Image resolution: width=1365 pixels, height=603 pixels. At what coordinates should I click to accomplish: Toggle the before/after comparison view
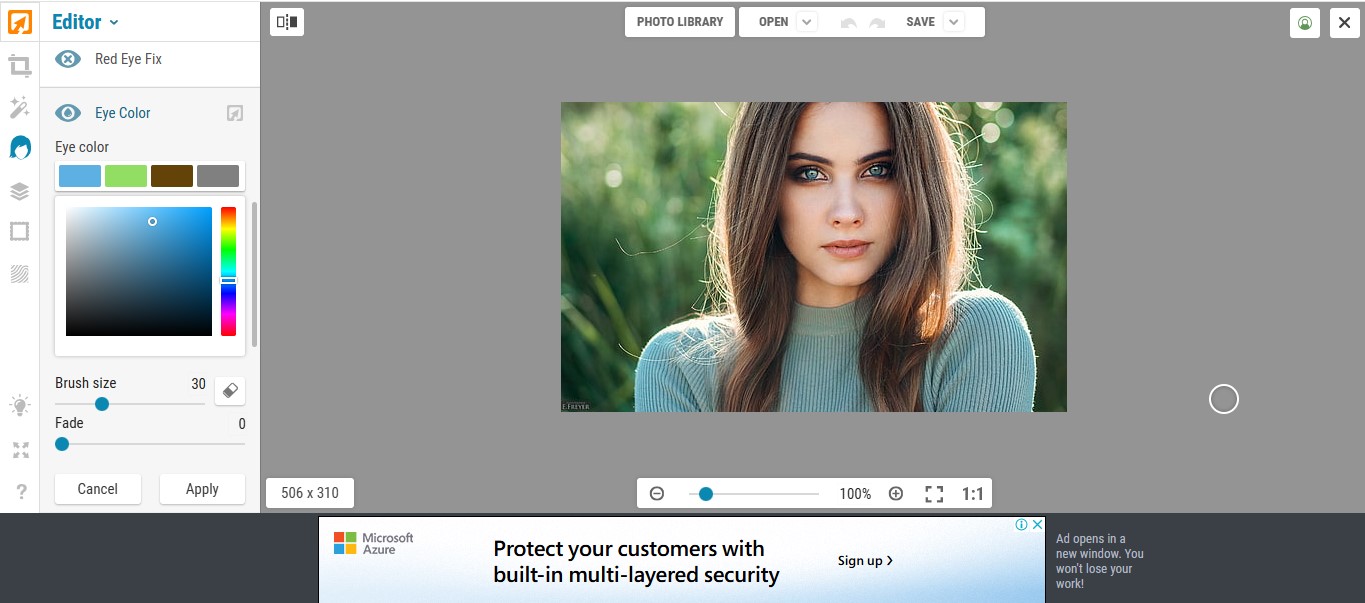pos(286,21)
